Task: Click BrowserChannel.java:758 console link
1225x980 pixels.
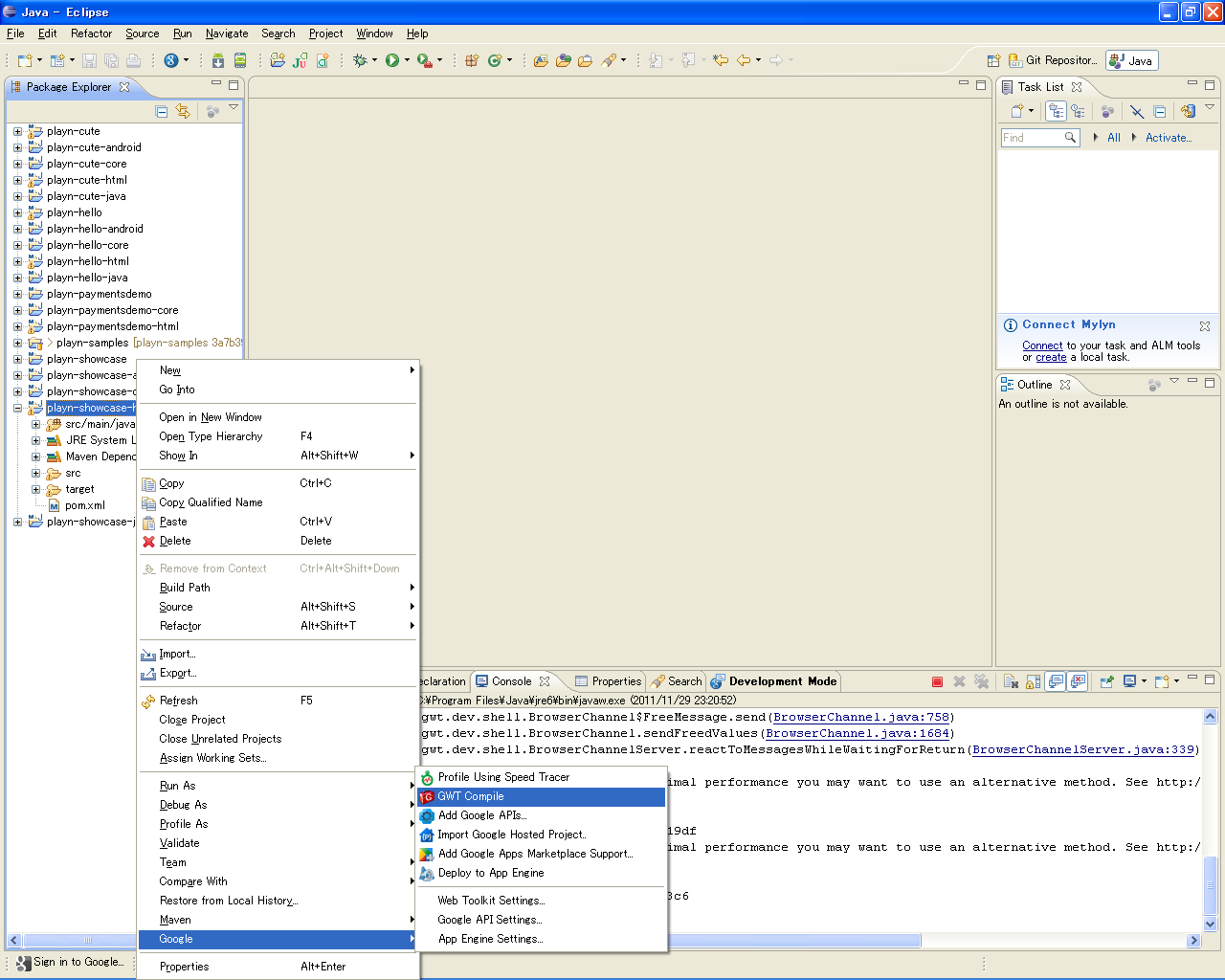Action: pos(860,717)
